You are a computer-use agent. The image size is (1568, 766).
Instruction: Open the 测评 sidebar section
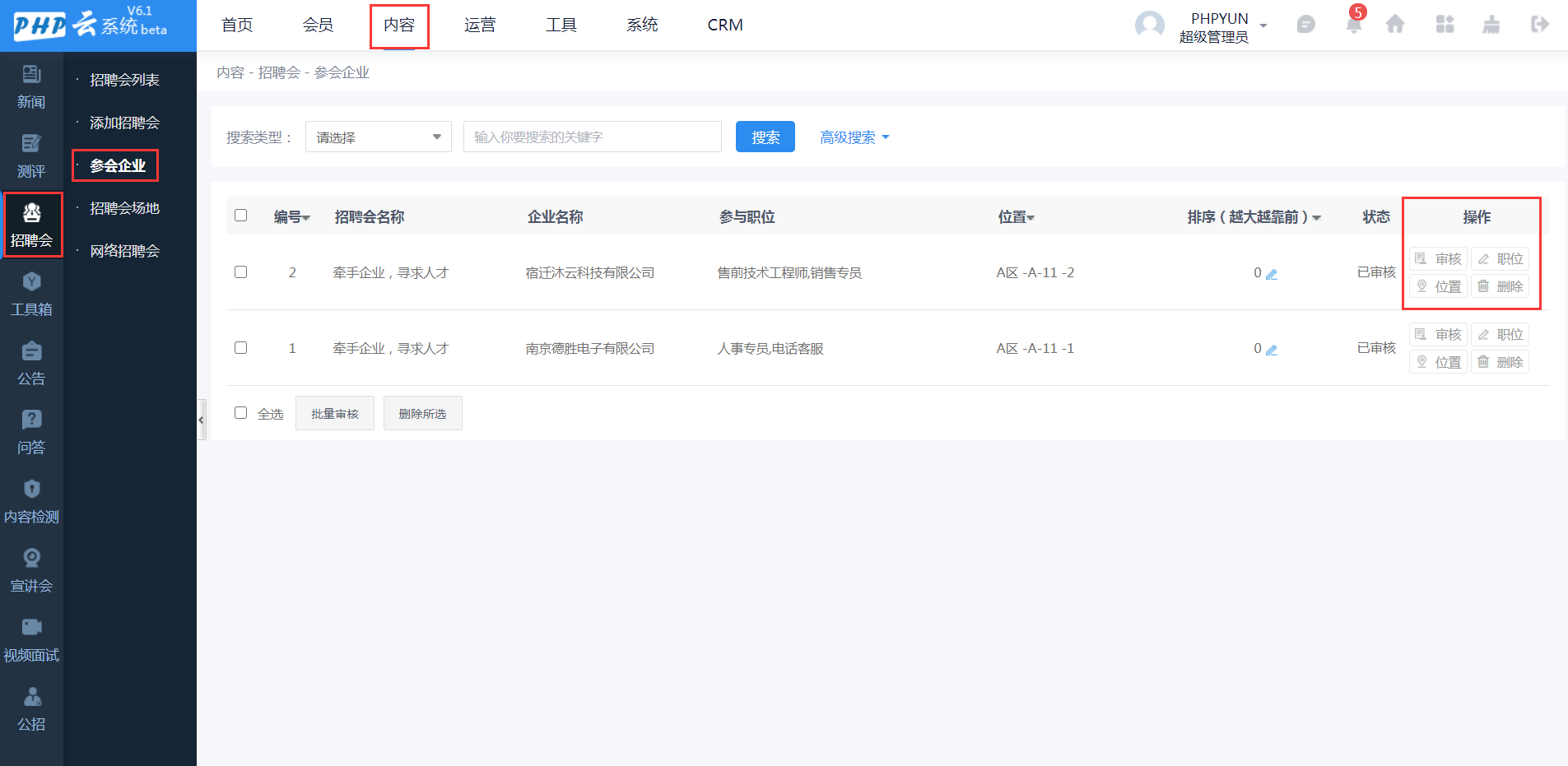pyautogui.click(x=31, y=156)
